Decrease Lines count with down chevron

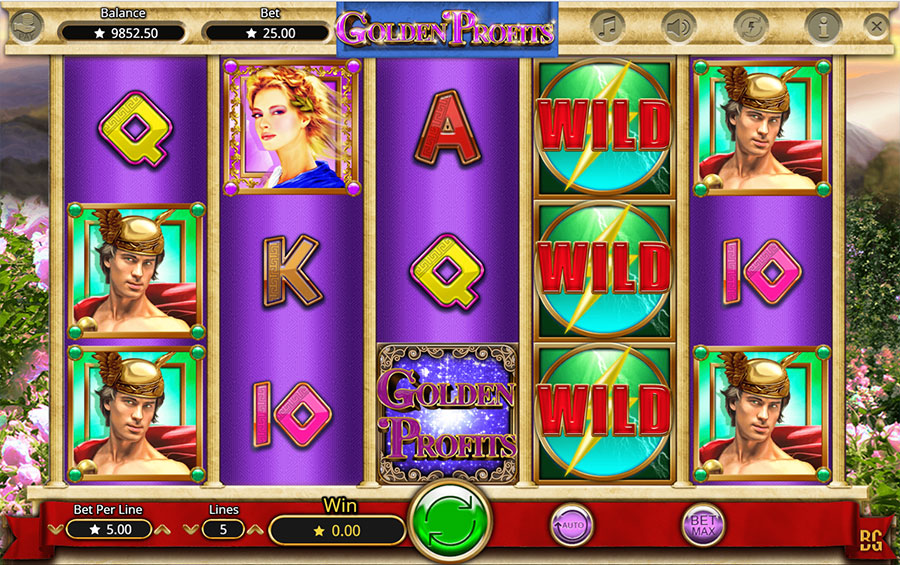(x=191, y=529)
